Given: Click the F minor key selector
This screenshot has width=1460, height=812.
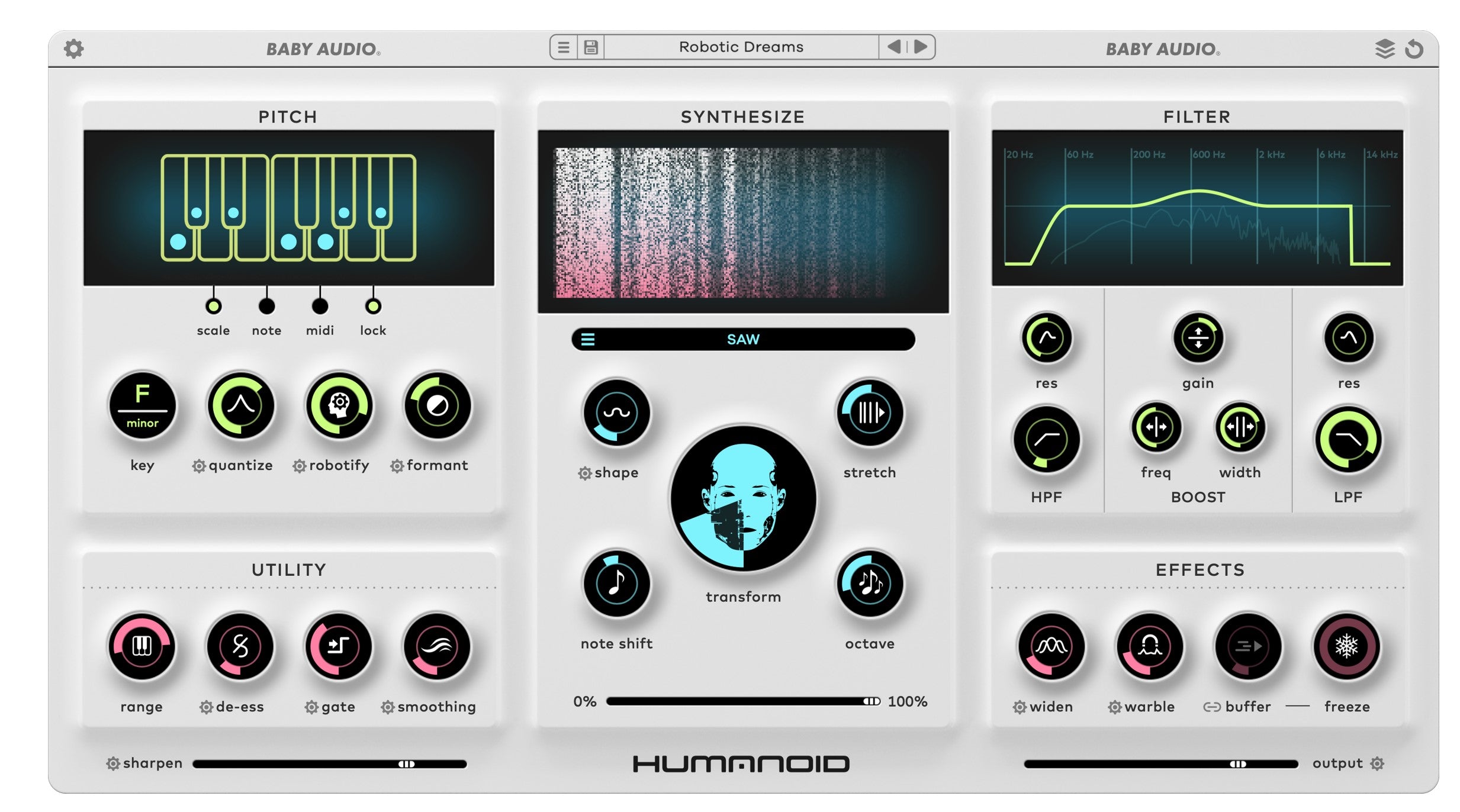Looking at the screenshot, I should point(143,406).
